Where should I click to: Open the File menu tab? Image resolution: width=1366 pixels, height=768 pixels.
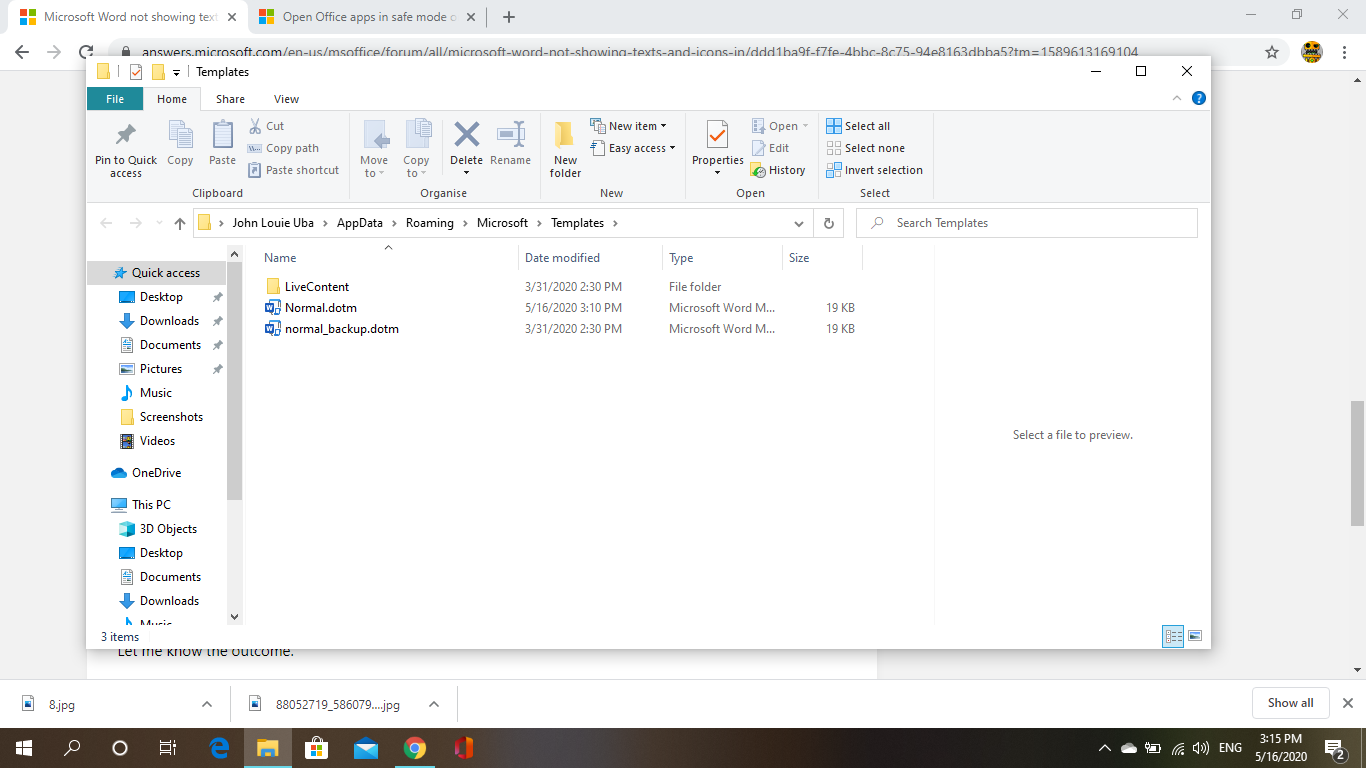click(115, 99)
